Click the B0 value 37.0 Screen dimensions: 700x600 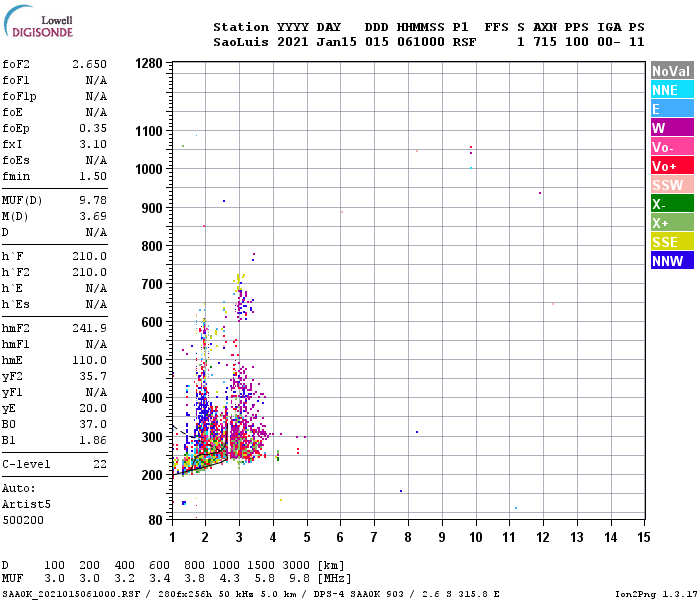[x=93, y=424]
